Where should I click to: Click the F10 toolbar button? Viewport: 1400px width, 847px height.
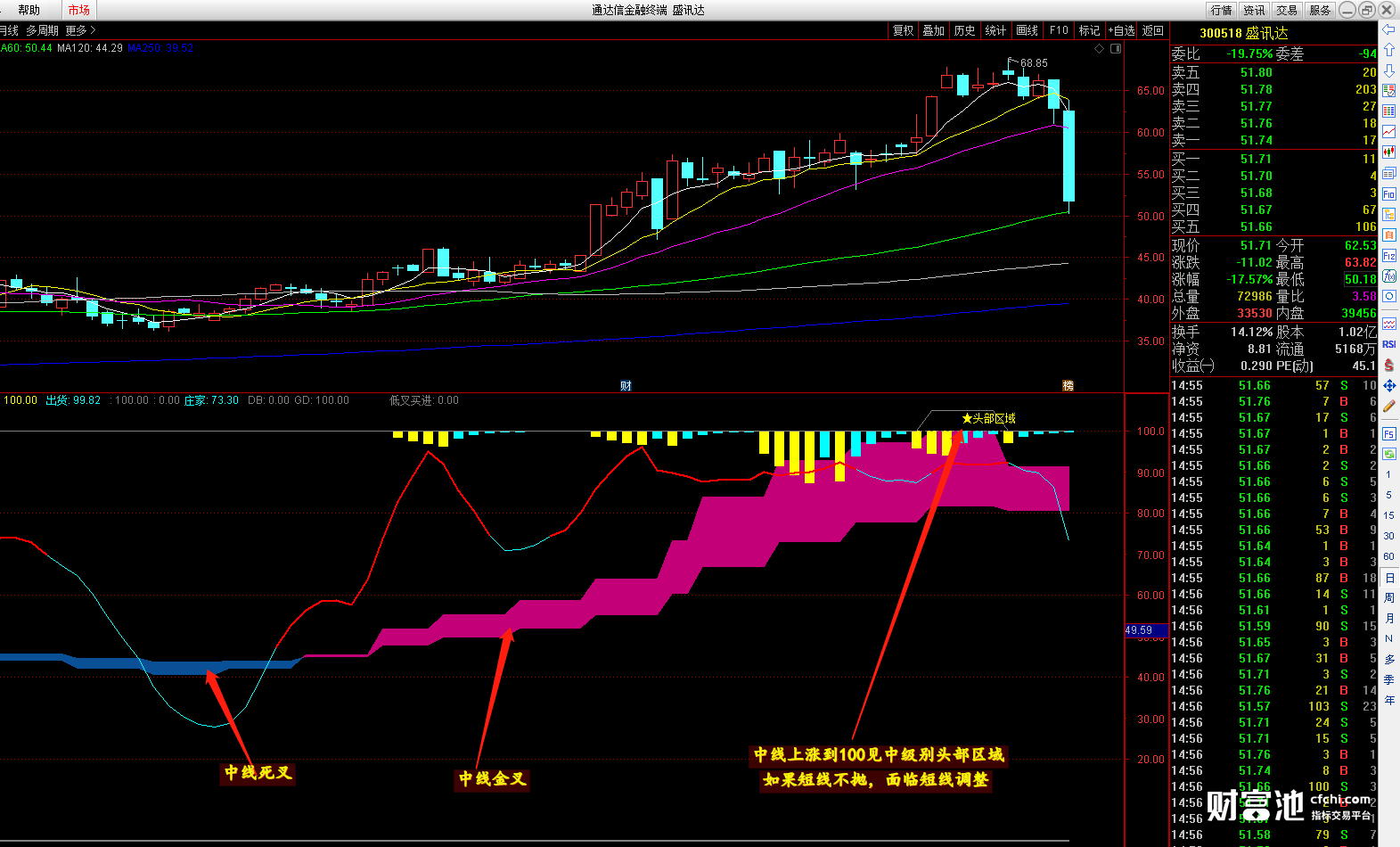[1059, 30]
